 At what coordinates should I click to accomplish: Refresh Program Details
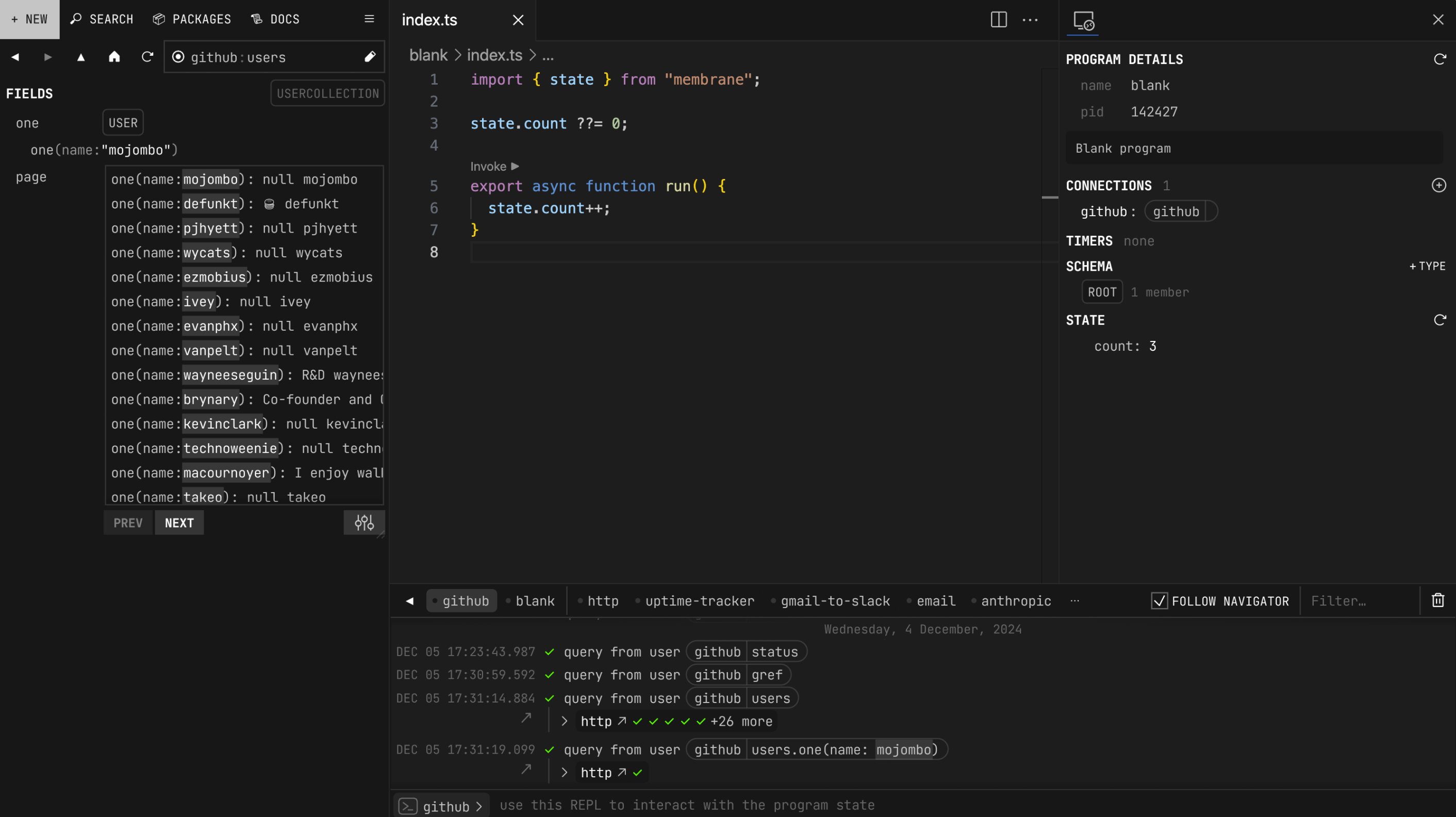(1440, 59)
